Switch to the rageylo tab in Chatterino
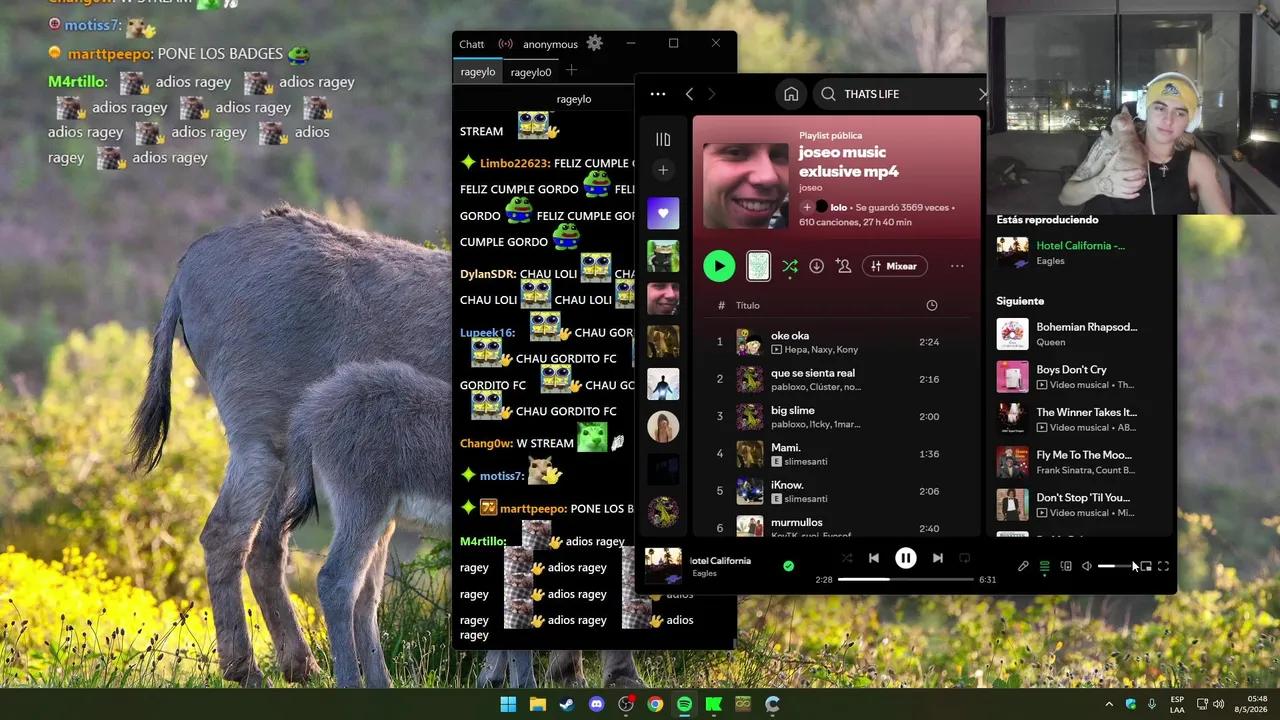 (x=478, y=72)
